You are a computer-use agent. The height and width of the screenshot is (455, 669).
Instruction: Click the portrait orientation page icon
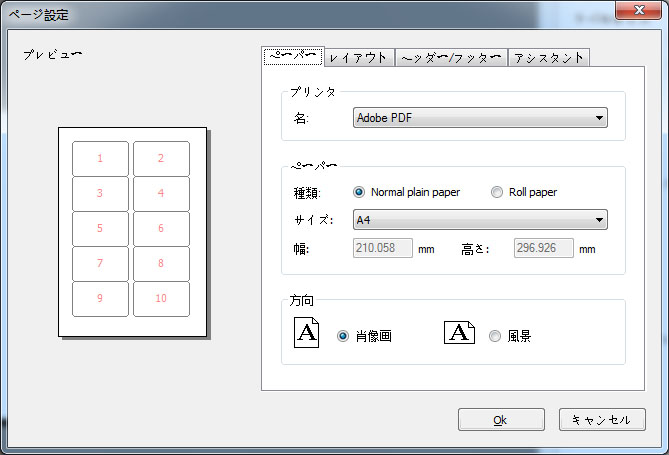[306, 332]
